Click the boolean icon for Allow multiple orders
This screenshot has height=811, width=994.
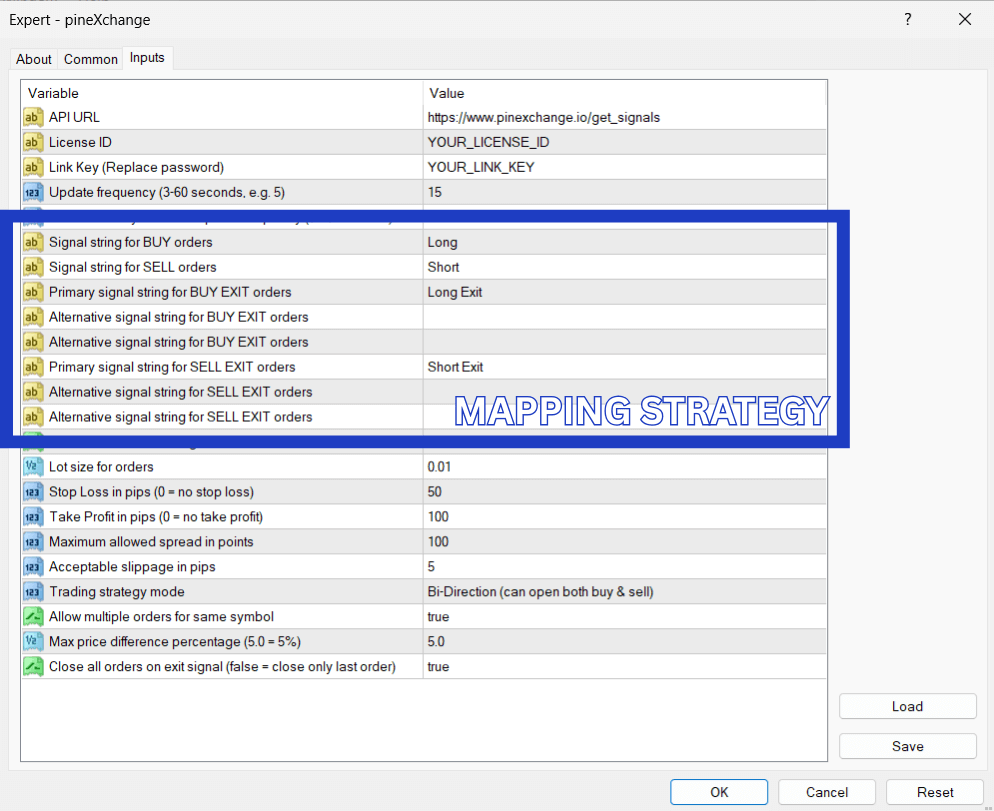pyautogui.click(x=32, y=617)
